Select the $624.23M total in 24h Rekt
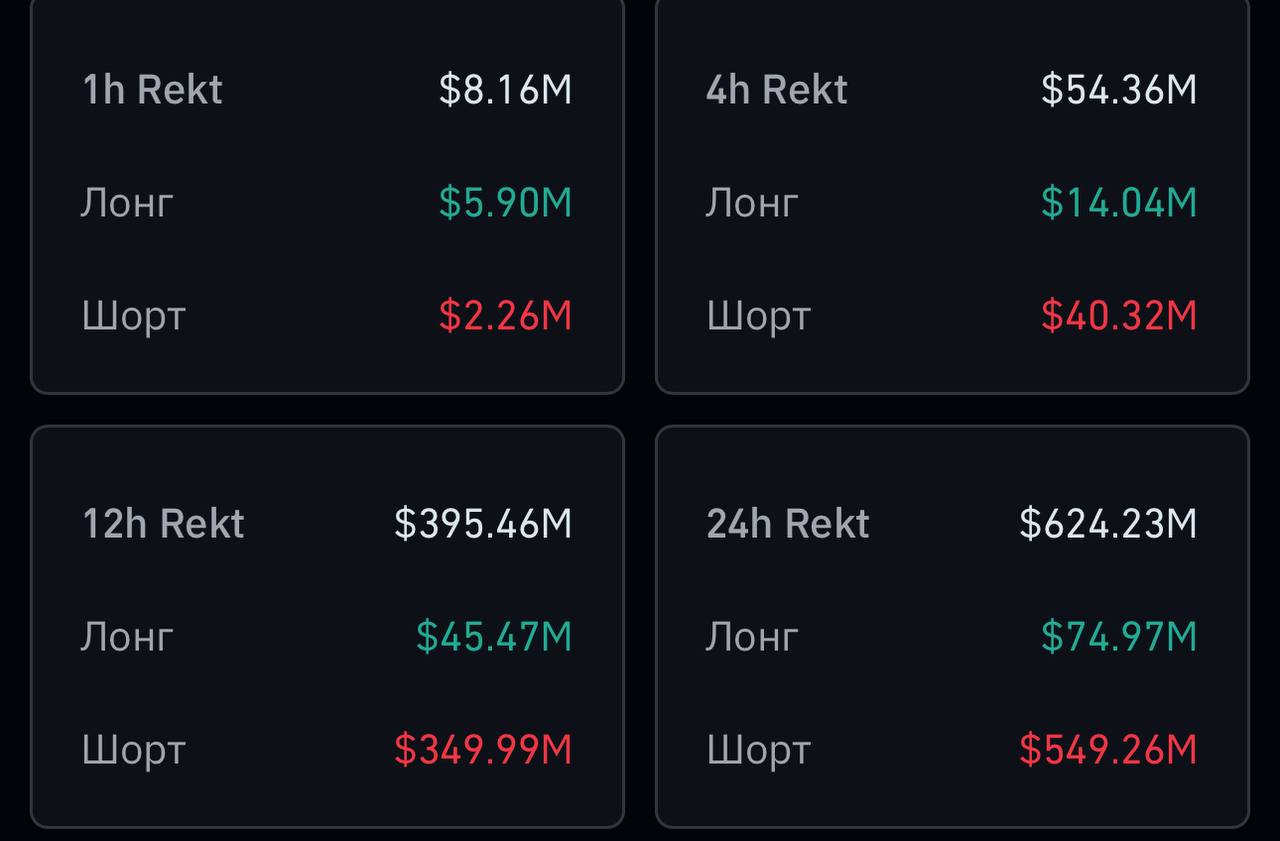The height and width of the screenshot is (841, 1280). coord(1108,524)
